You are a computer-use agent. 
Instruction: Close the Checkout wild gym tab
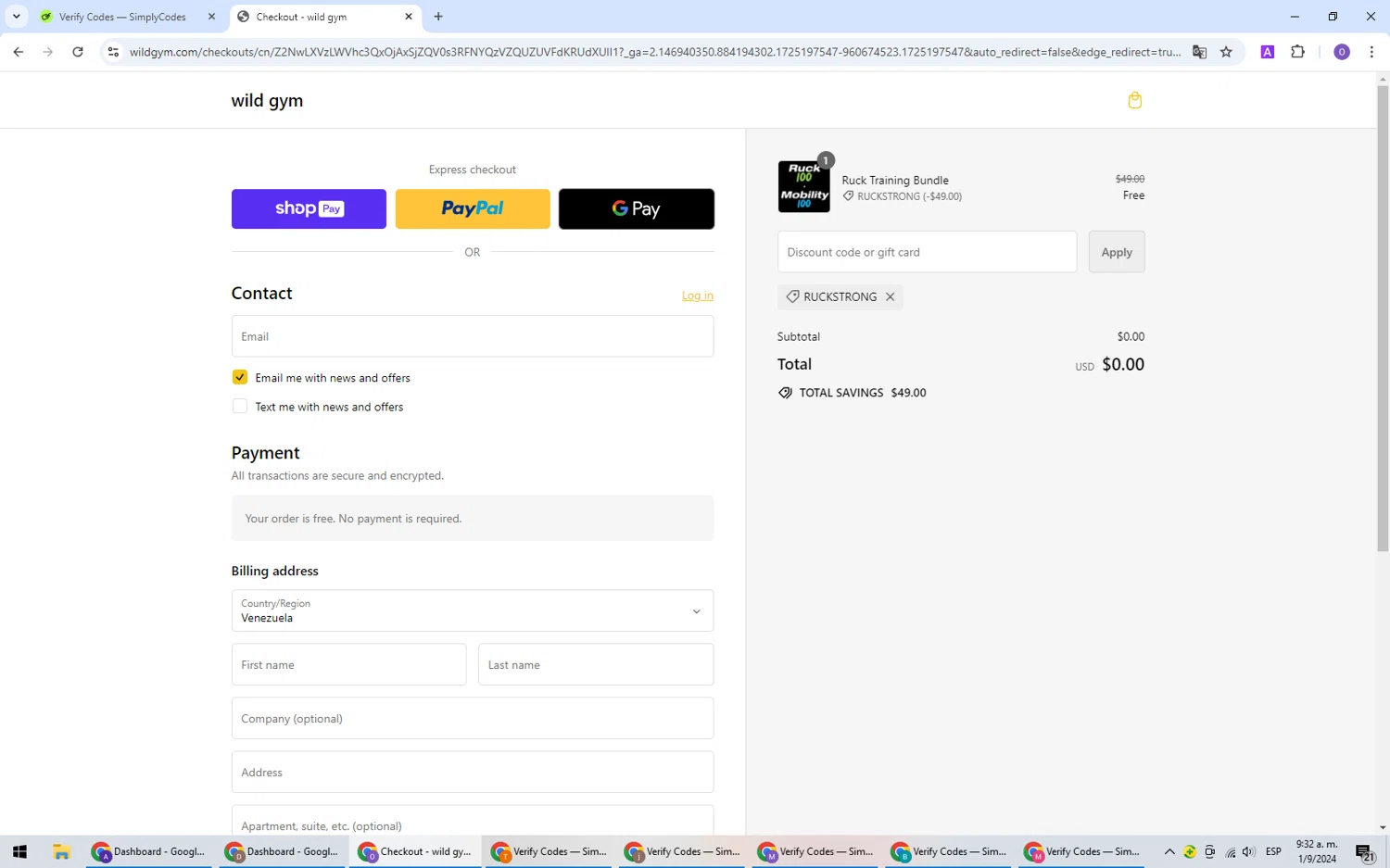tap(409, 17)
